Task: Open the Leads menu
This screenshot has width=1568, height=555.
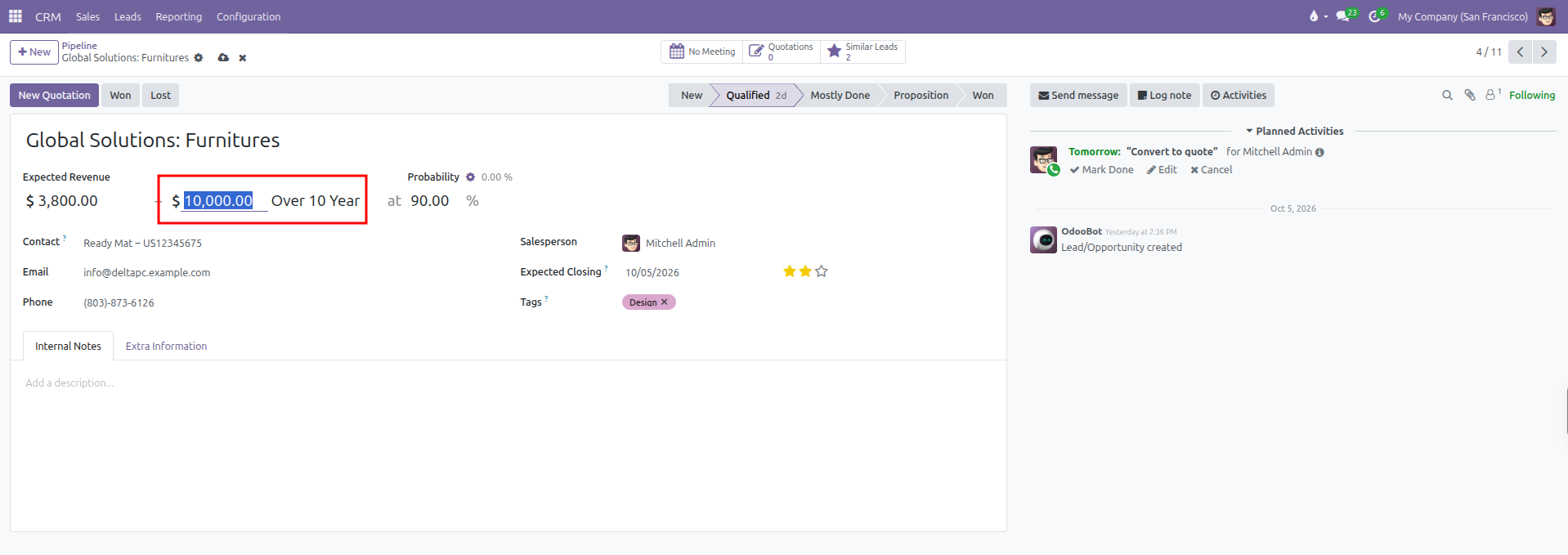Action: [128, 16]
